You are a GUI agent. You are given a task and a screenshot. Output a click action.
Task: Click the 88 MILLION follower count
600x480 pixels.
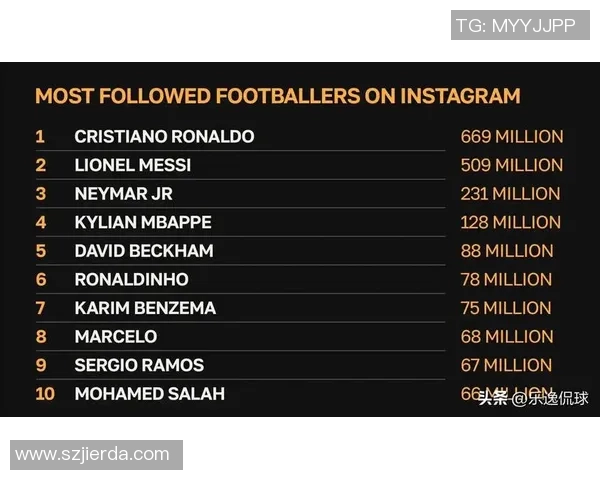(x=506, y=251)
